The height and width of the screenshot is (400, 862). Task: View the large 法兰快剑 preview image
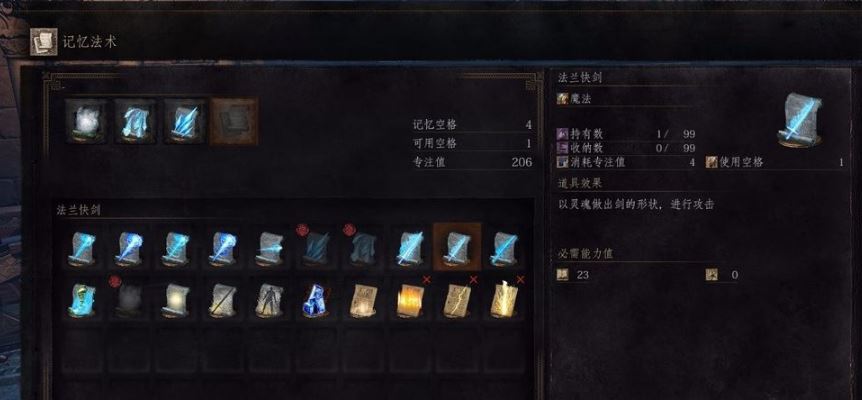[x=799, y=120]
